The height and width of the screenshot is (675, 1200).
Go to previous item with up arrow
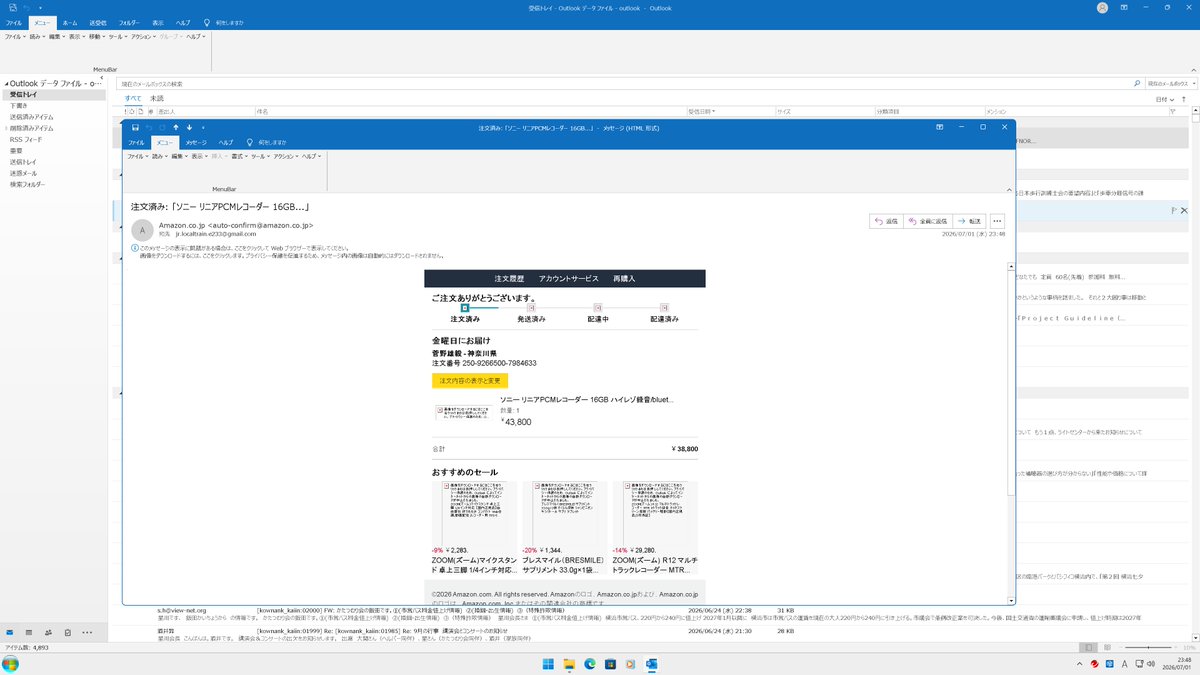pos(176,128)
